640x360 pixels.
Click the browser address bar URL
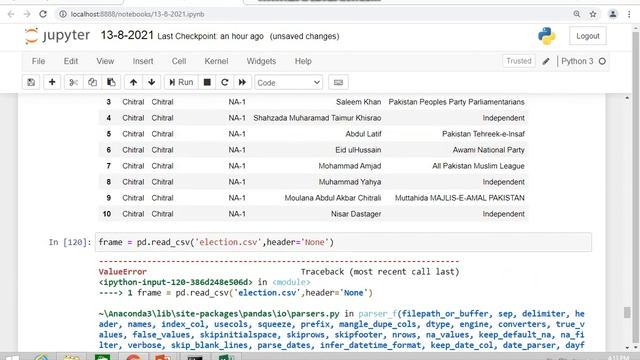coord(137,14)
